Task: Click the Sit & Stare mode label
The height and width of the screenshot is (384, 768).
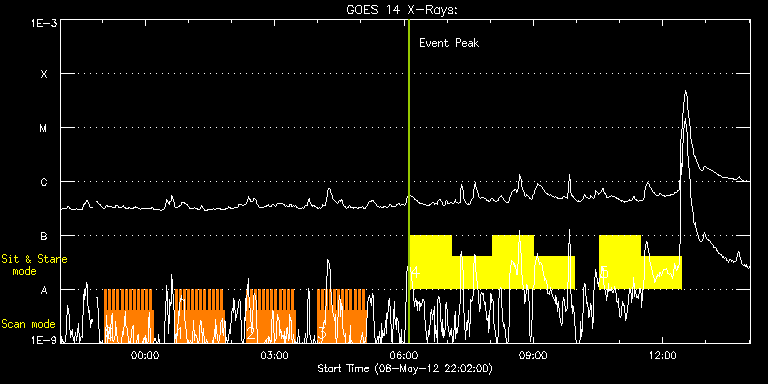Action: coord(34,265)
